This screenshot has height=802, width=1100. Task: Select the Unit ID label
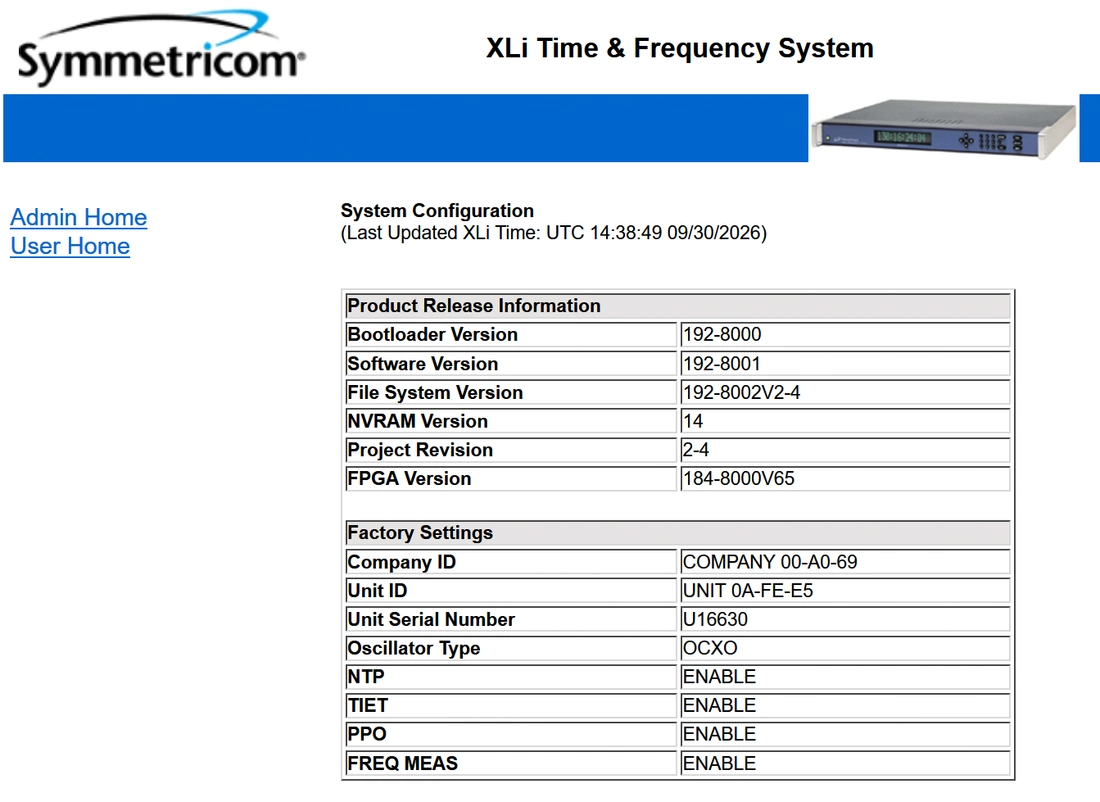(377, 591)
